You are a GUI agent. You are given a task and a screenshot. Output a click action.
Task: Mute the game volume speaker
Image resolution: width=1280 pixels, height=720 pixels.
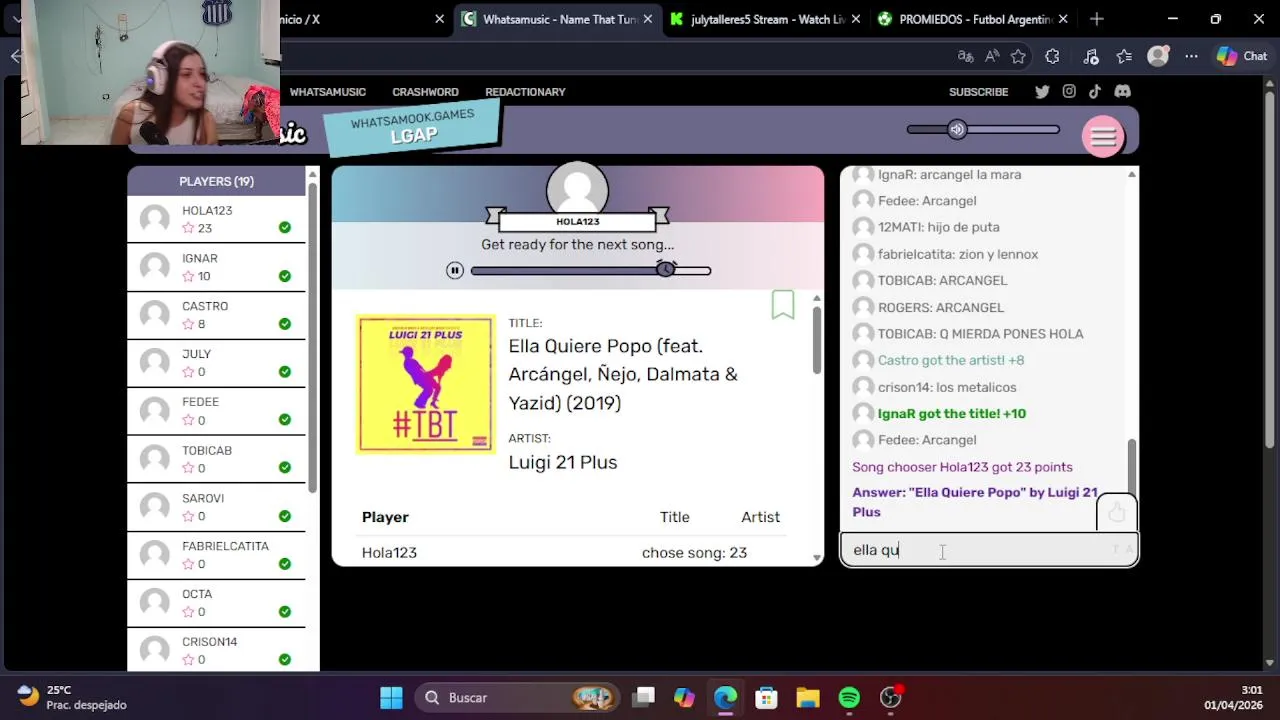click(x=957, y=129)
